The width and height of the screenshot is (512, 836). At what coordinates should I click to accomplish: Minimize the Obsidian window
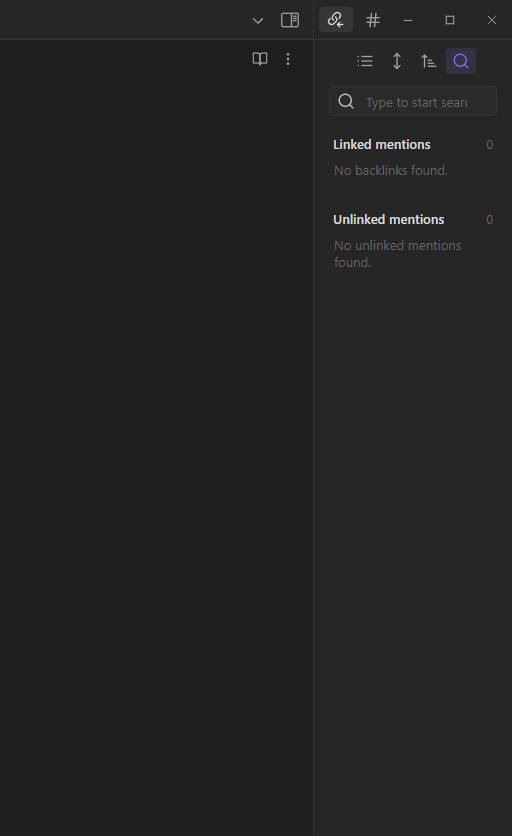pos(408,20)
